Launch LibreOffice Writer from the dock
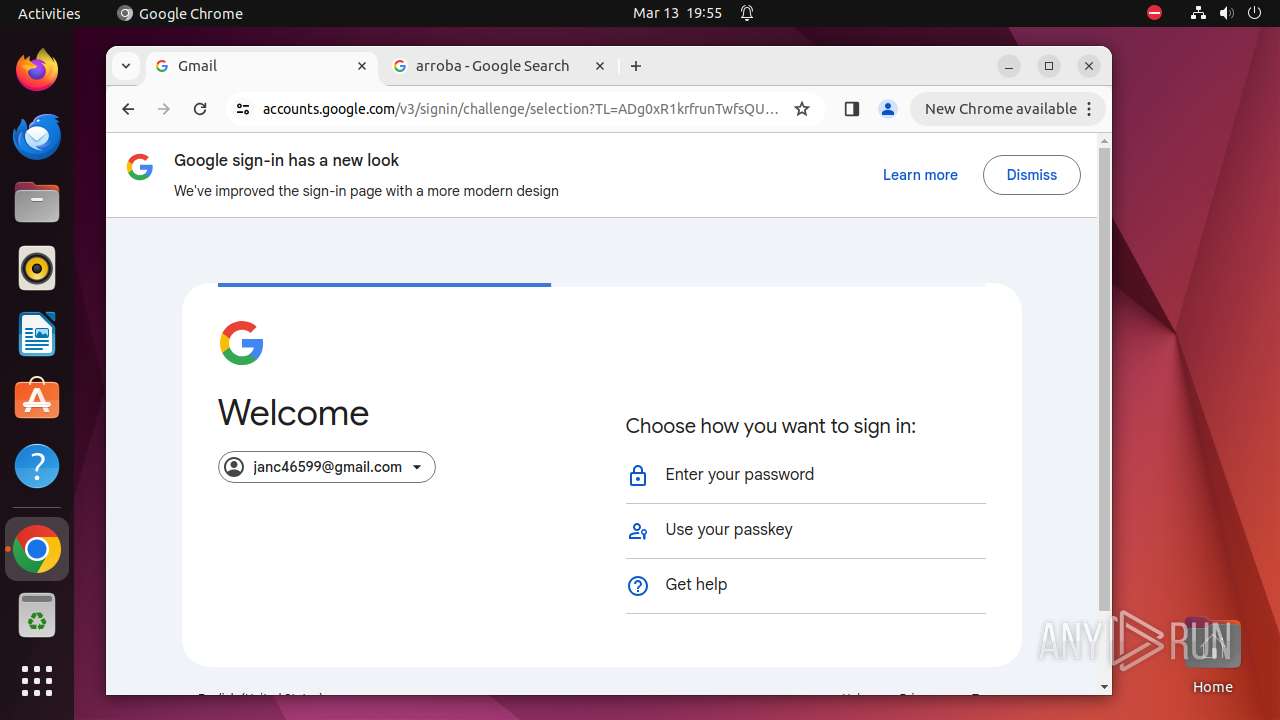The height and width of the screenshot is (720, 1280). (x=37, y=334)
